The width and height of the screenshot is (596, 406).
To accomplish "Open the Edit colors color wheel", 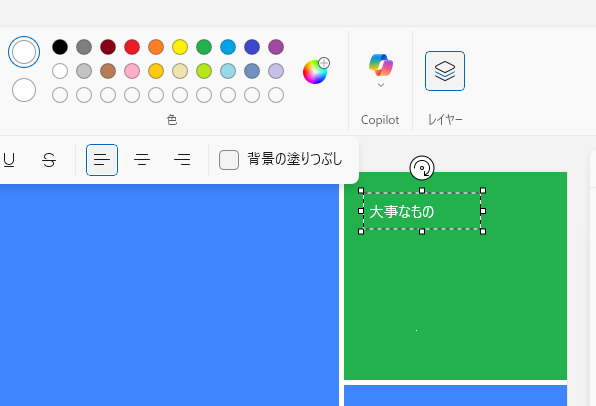I will [315, 71].
